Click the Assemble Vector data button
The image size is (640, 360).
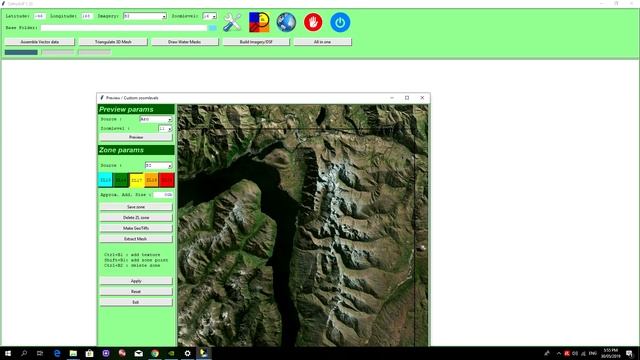click(40, 42)
